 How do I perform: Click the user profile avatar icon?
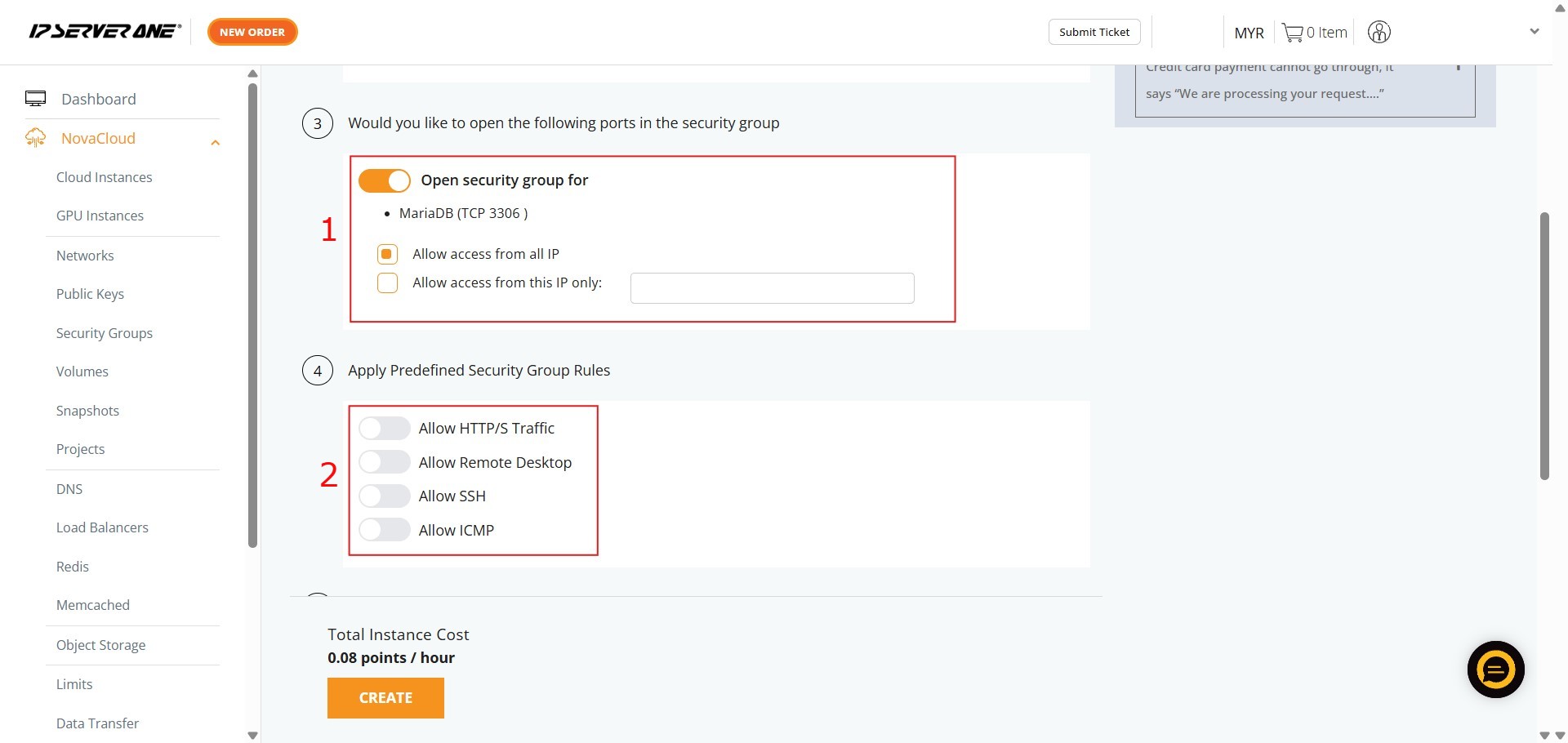(x=1379, y=33)
